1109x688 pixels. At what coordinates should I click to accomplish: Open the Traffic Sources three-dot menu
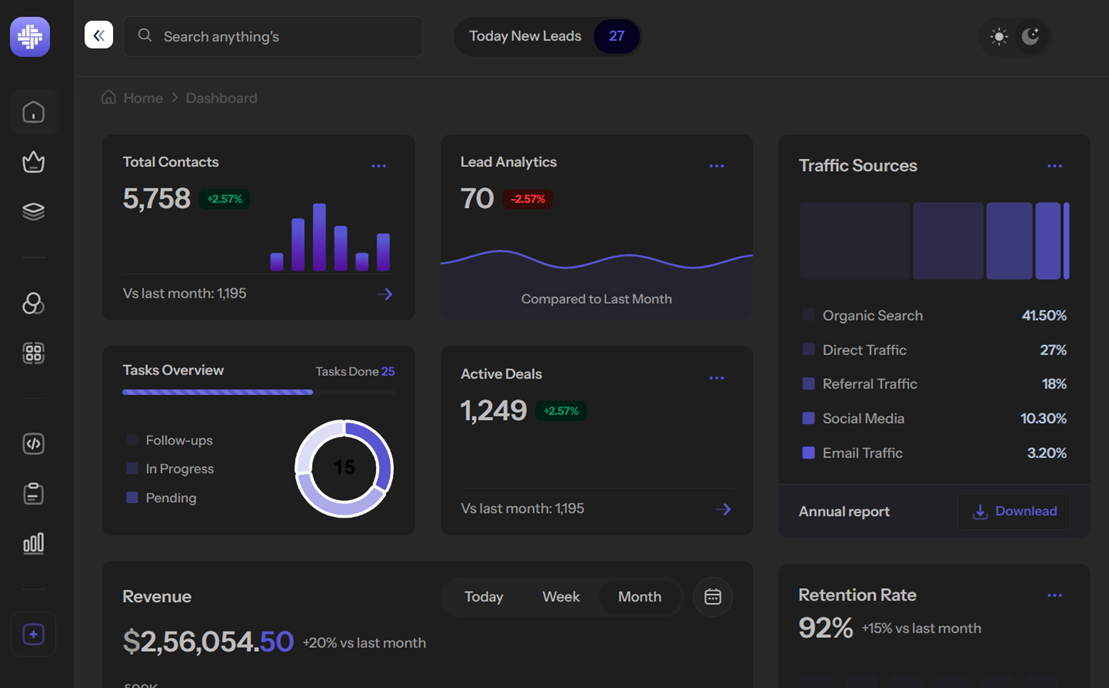click(1055, 166)
